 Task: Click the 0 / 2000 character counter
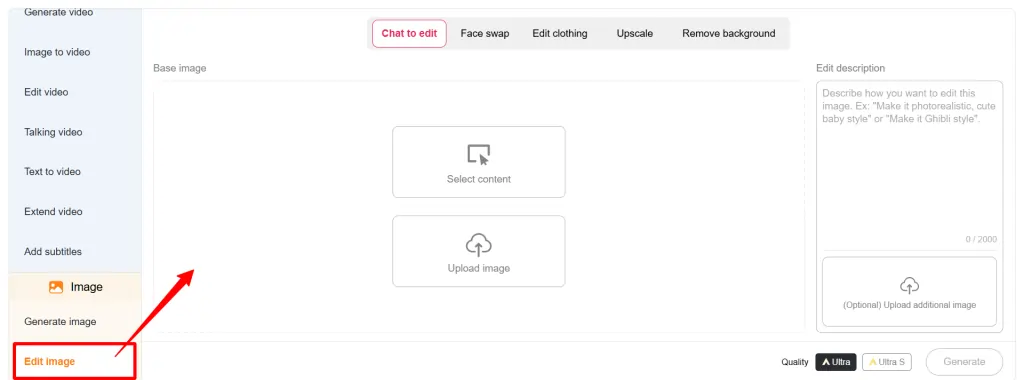[981, 240]
